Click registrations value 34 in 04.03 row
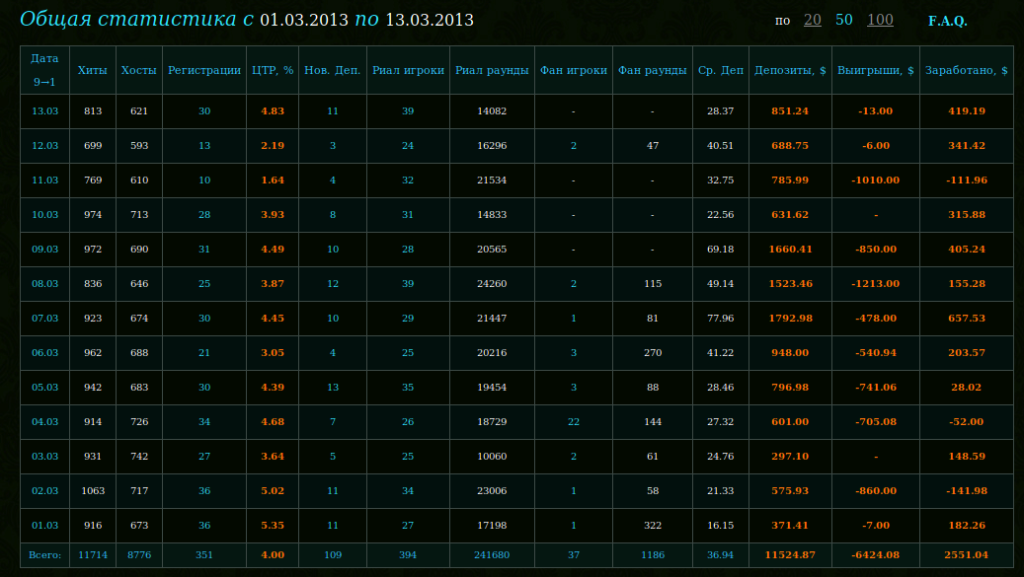The height and width of the screenshot is (577, 1024). (x=204, y=422)
